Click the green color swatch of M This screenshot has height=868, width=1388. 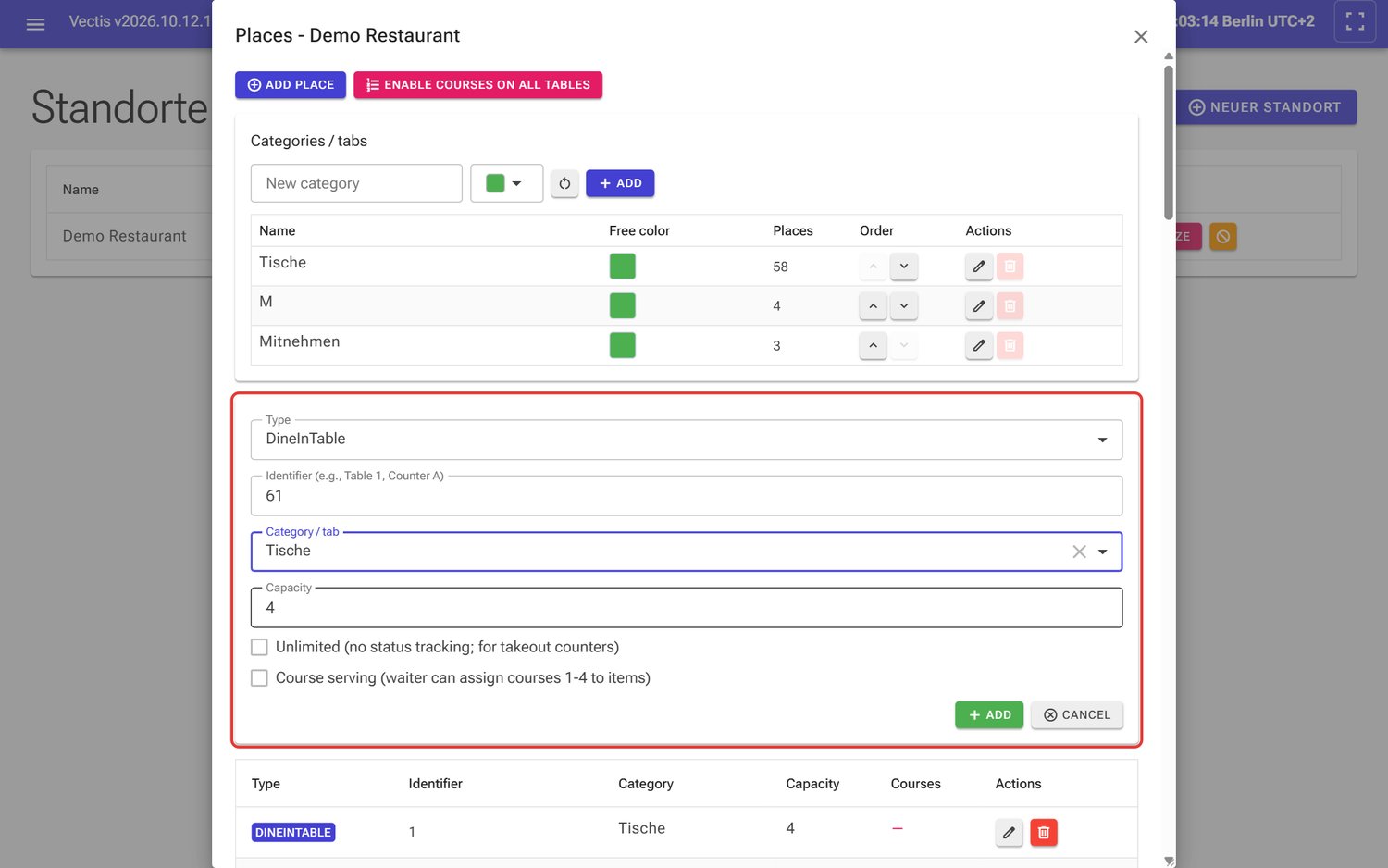click(623, 306)
